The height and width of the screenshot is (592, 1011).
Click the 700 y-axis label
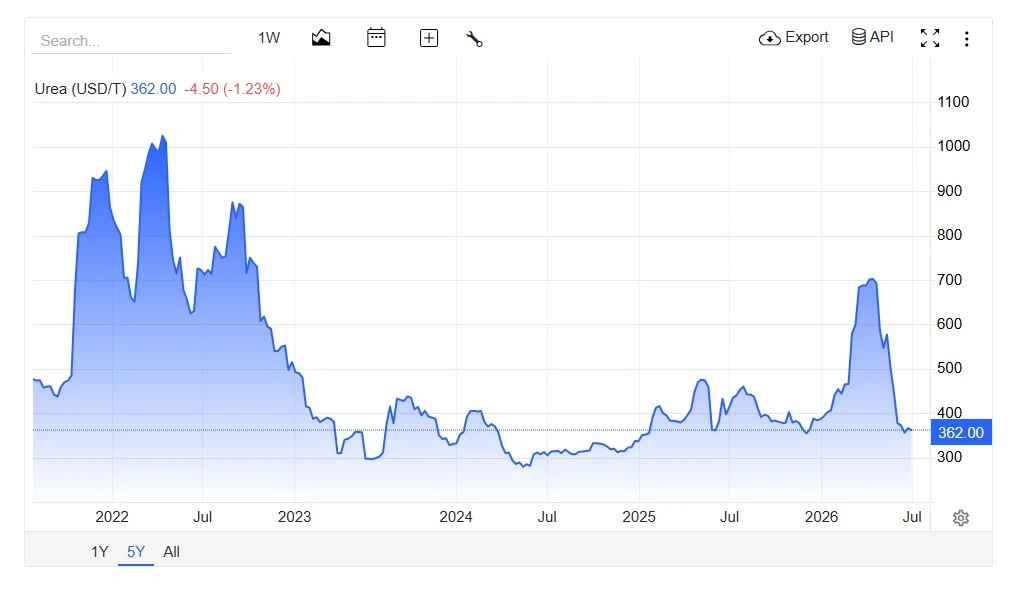[x=949, y=280]
